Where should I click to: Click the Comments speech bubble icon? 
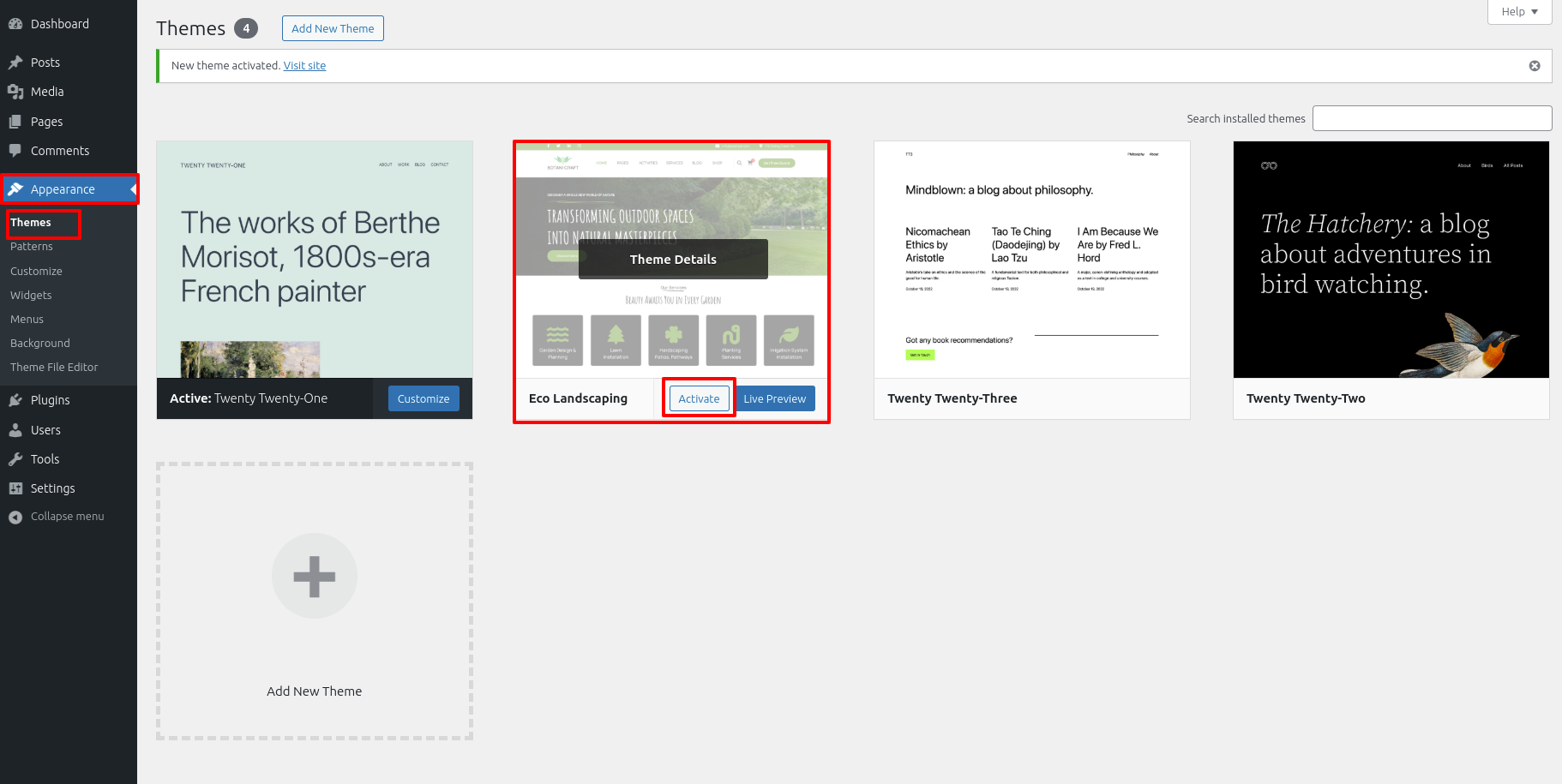15,151
